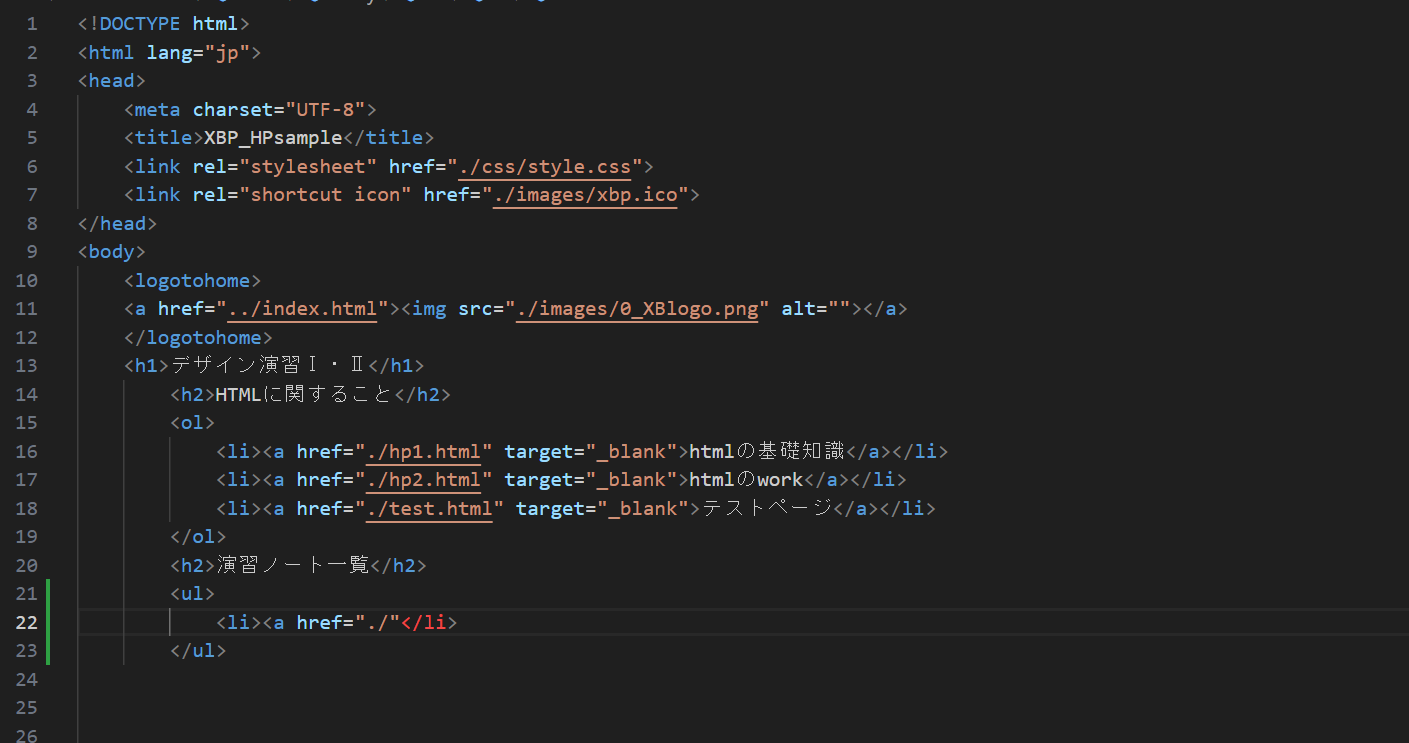Screen dimensions: 1409x743
Task: Click the "stylesheet" rel value
Action: tap(308, 166)
